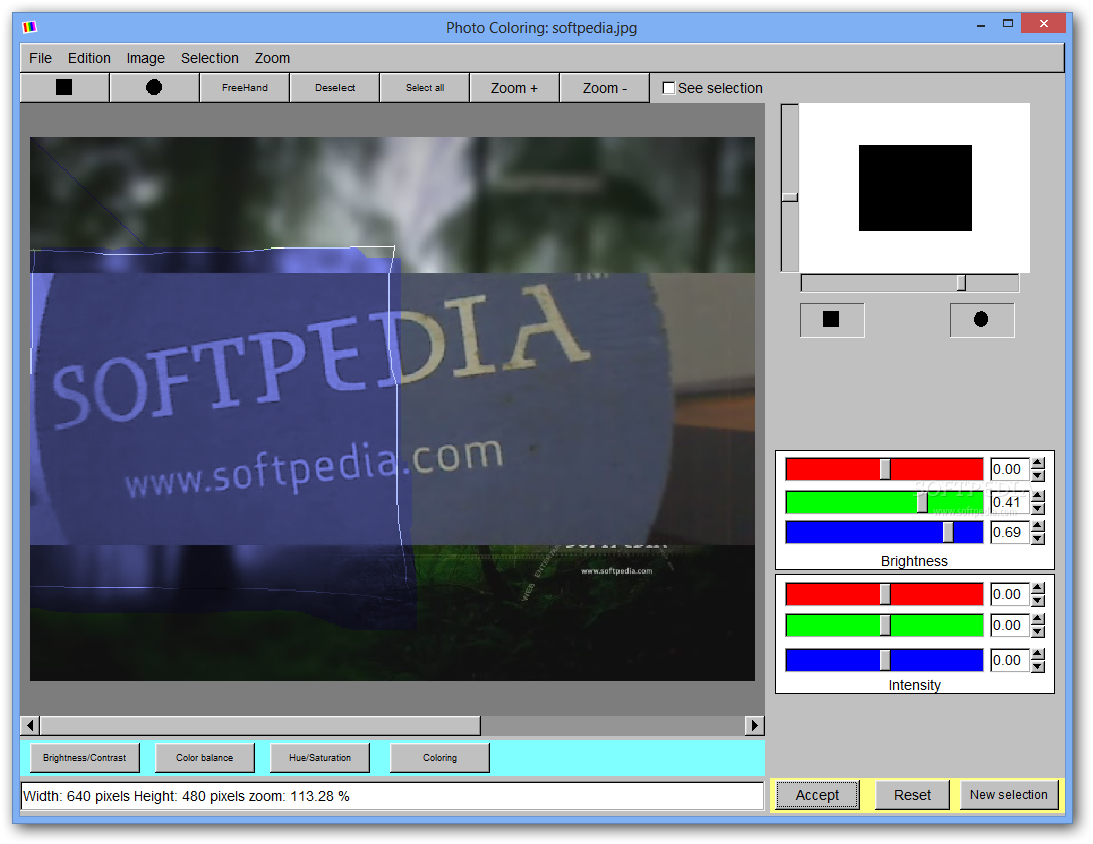Click the Photo Coloring app icon in the title bar
Image resolution: width=1093 pixels, height=844 pixels.
point(29,27)
